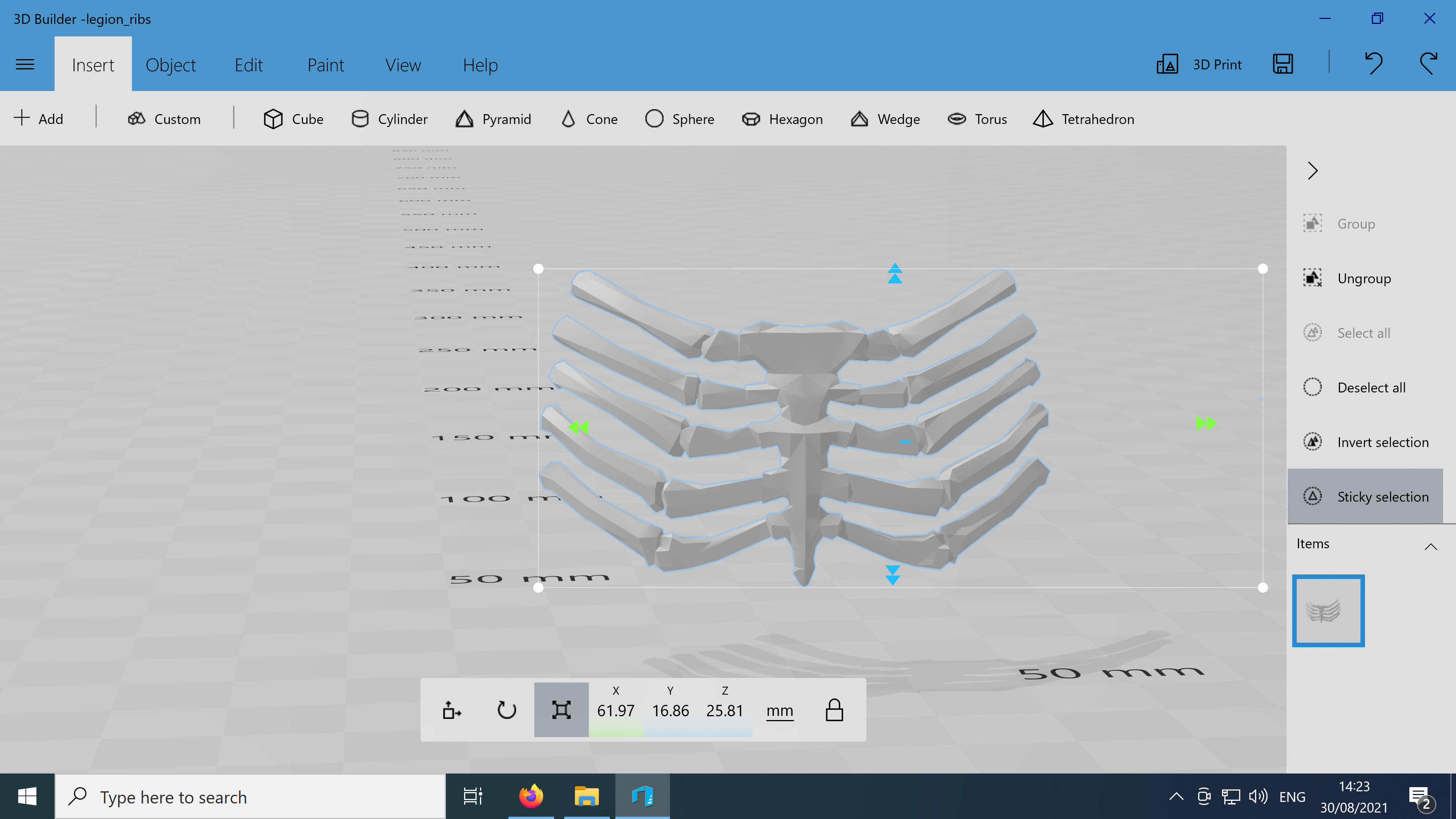The image size is (1456, 819).
Task: Insert a Pyramid shape
Action: 493,119
